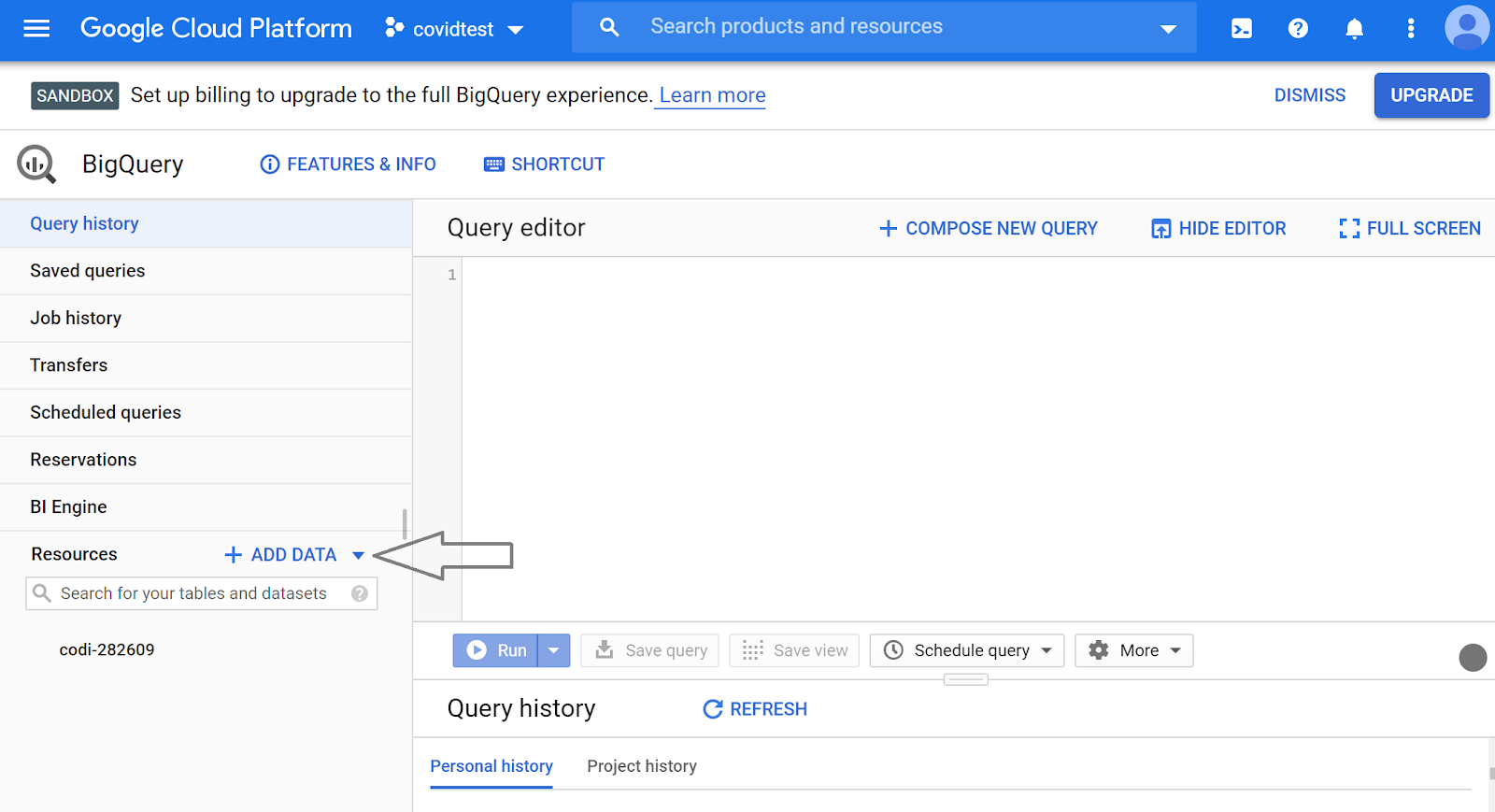The height and width of the screenshot is (812, 1495).
Task: Open the three-dot settings menu
Action: click(x=1411, y=29)
